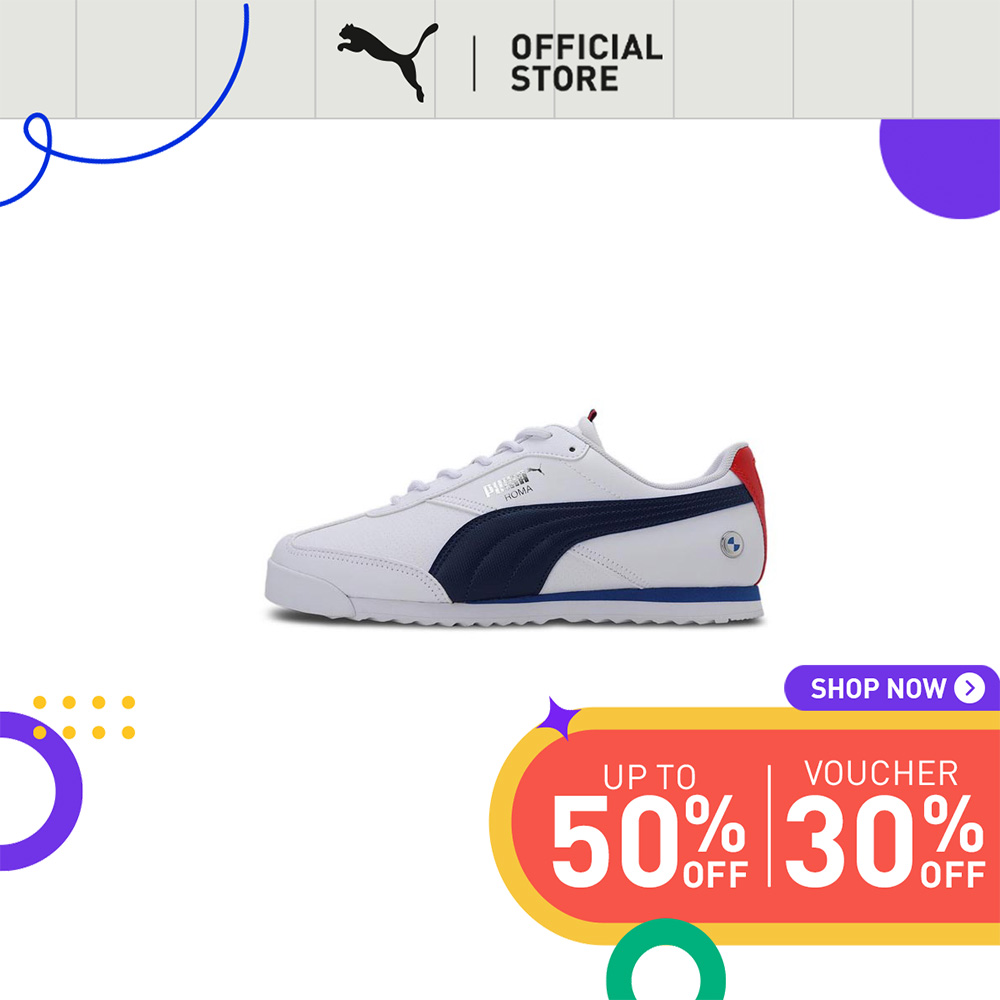Click the Official Store text
Viewport: 1000px width, 1000px height.
coord(586,62)
